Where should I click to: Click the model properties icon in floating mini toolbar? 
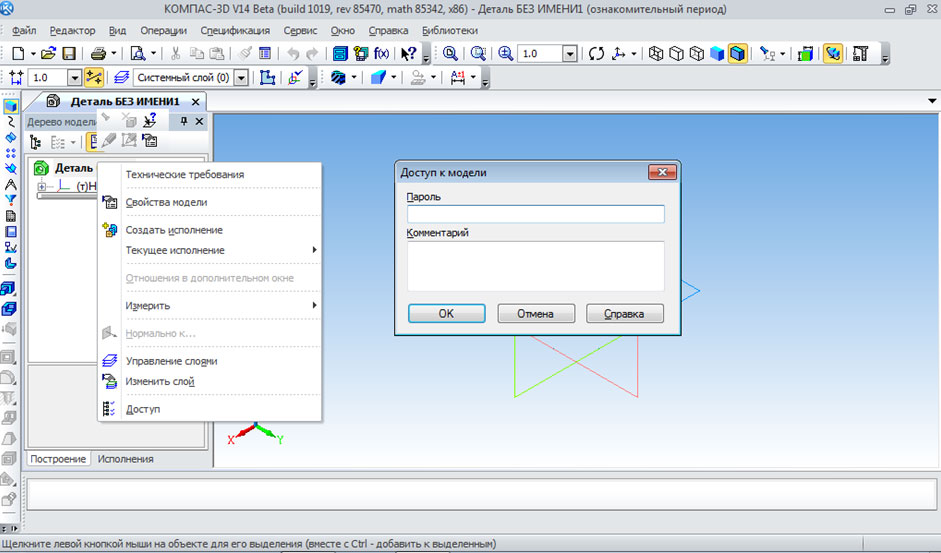tap(149, 140)
